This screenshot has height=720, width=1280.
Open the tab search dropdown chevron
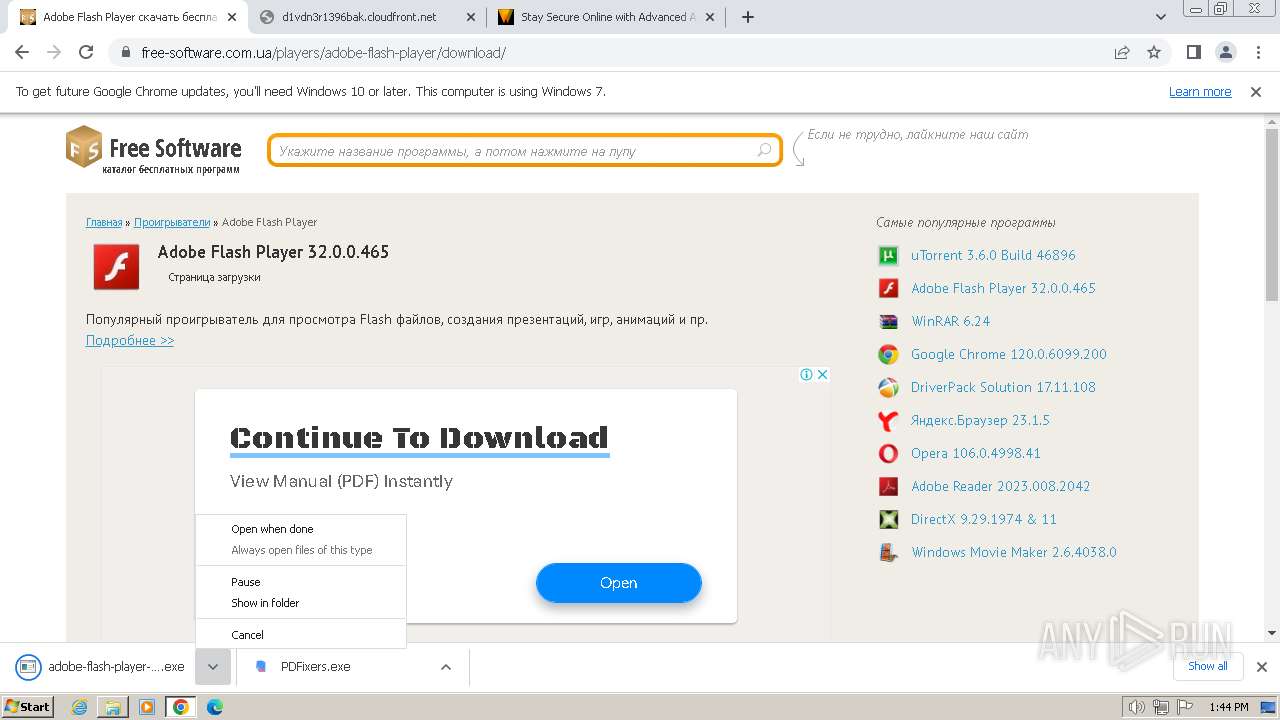(1161, 17)
